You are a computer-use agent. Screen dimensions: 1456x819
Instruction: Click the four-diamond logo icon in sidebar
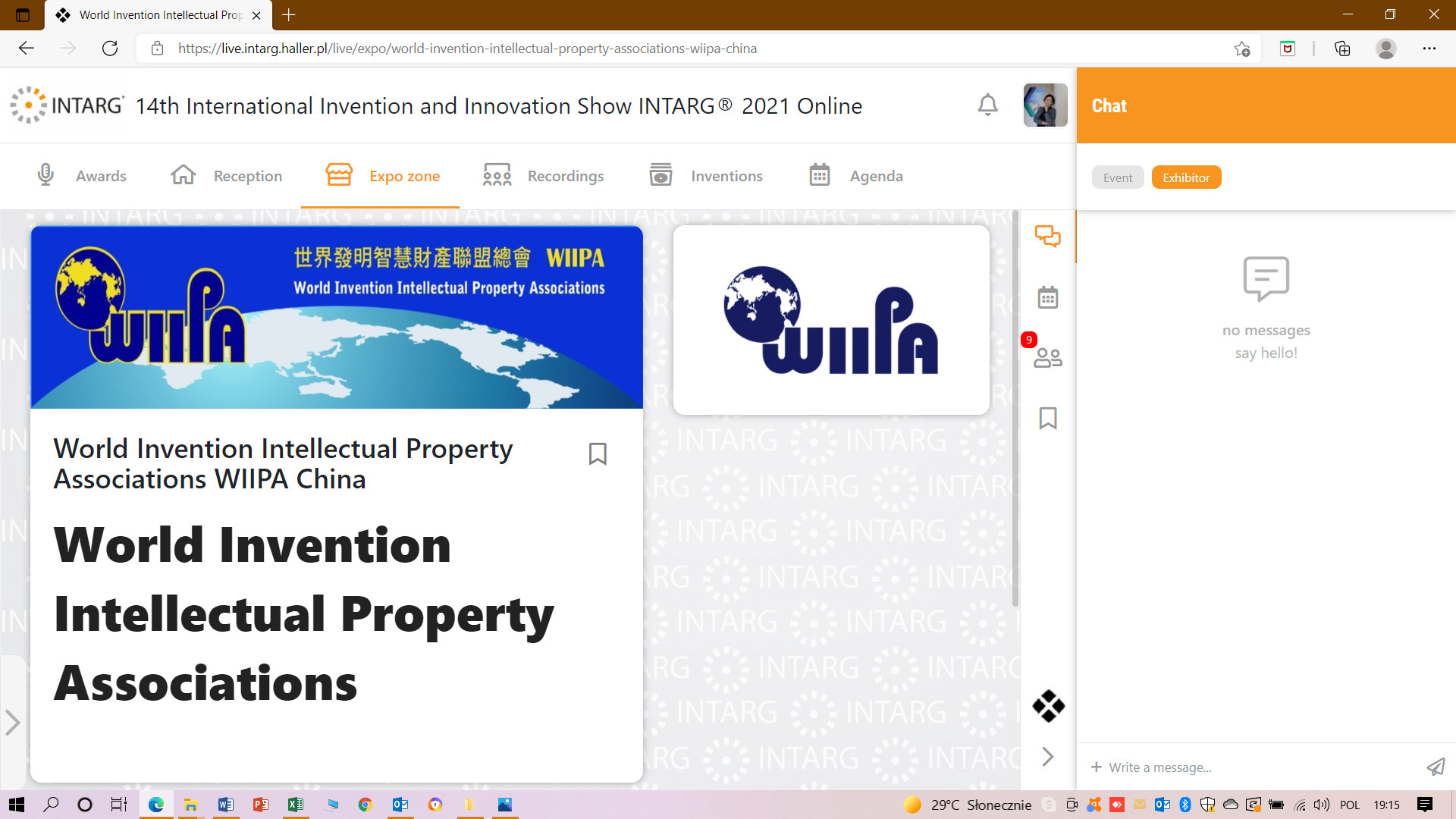point(1048,706)
